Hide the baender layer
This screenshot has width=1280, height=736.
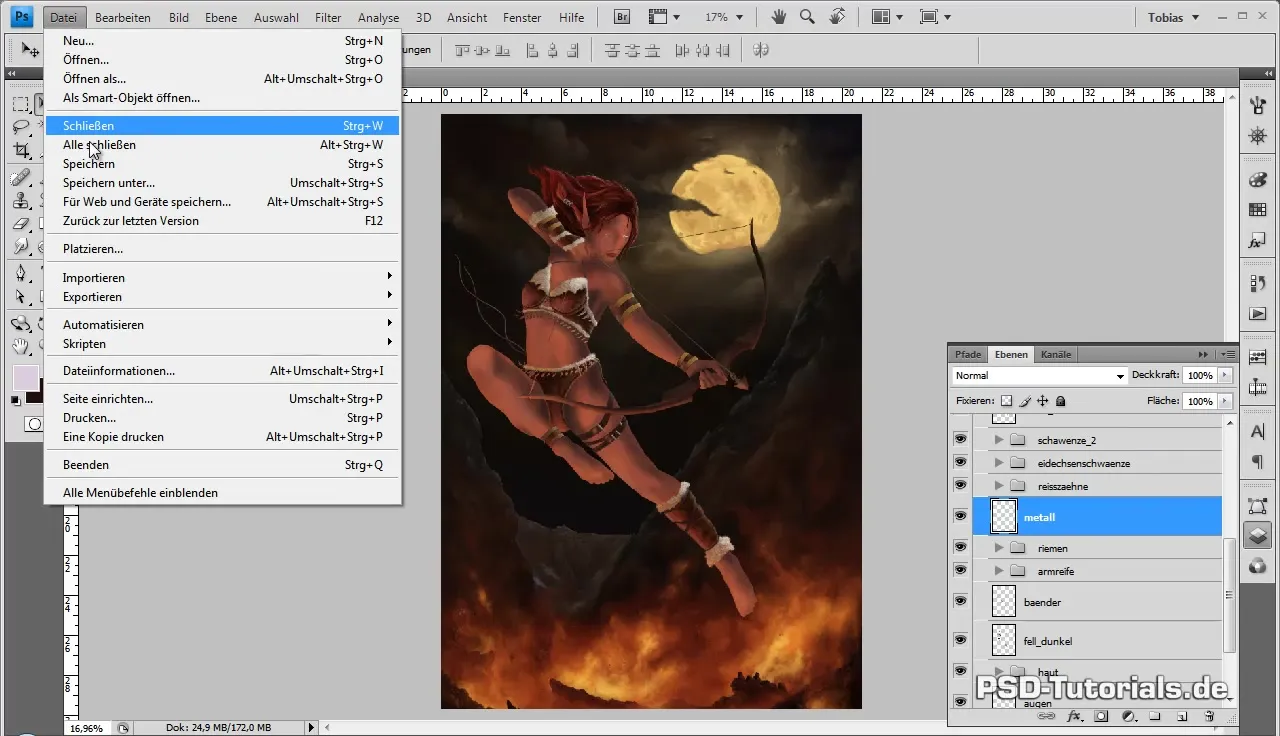(961, 601)
